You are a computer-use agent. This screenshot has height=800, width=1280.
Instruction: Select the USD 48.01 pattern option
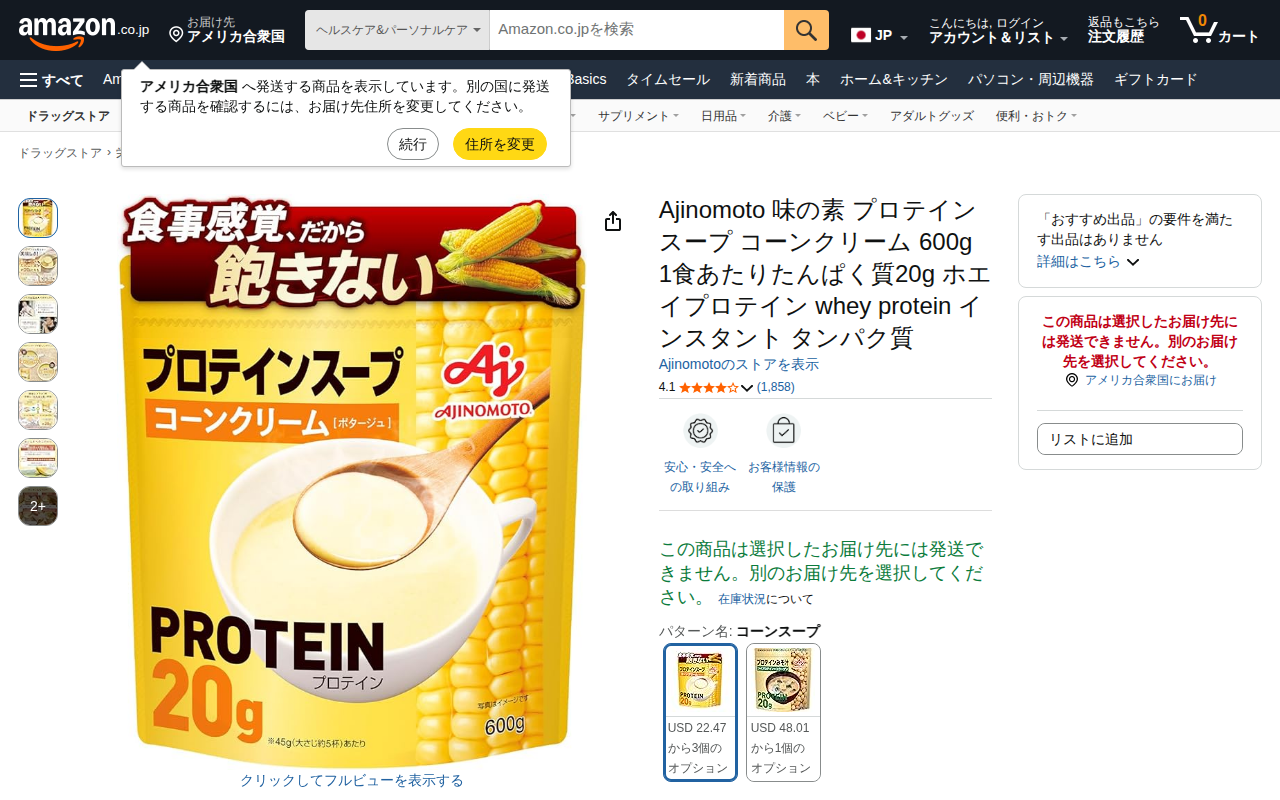point(783,712)
